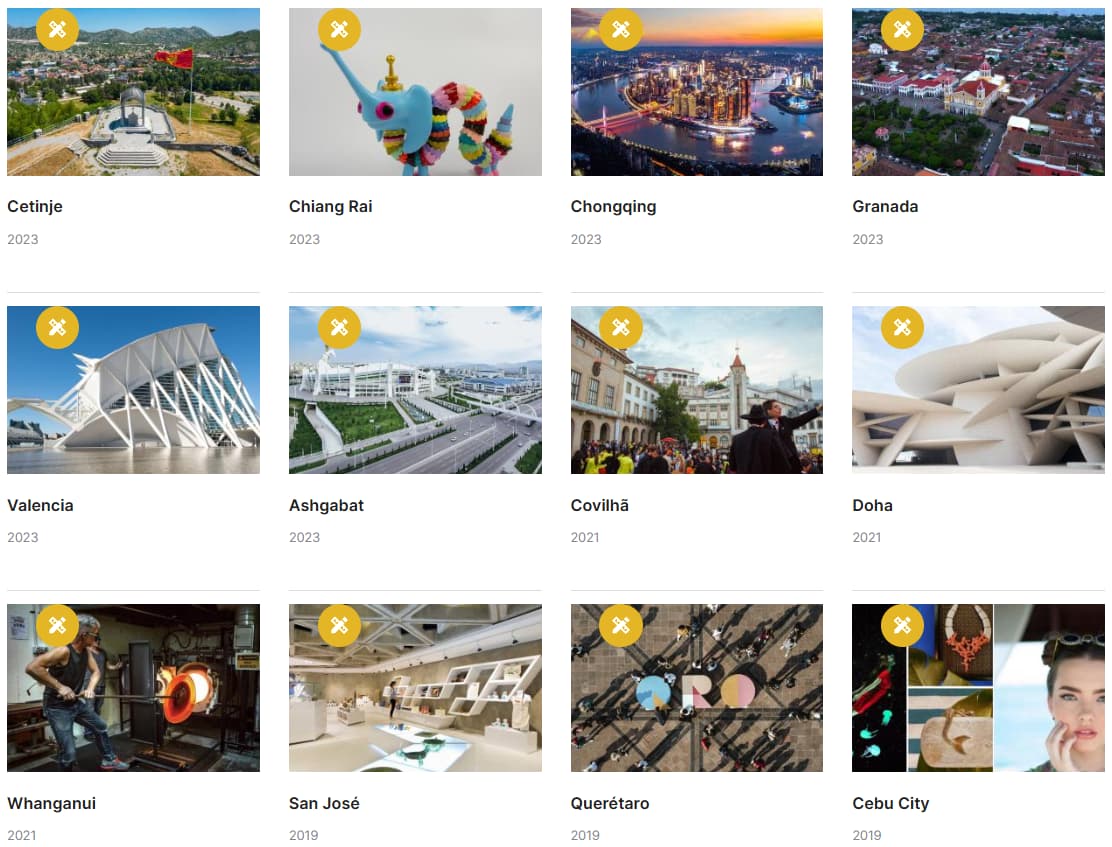Select the yellow badge on Ashgabat card
The height and width of the screenshot is (847, 1112).
[x=339, y=327]
